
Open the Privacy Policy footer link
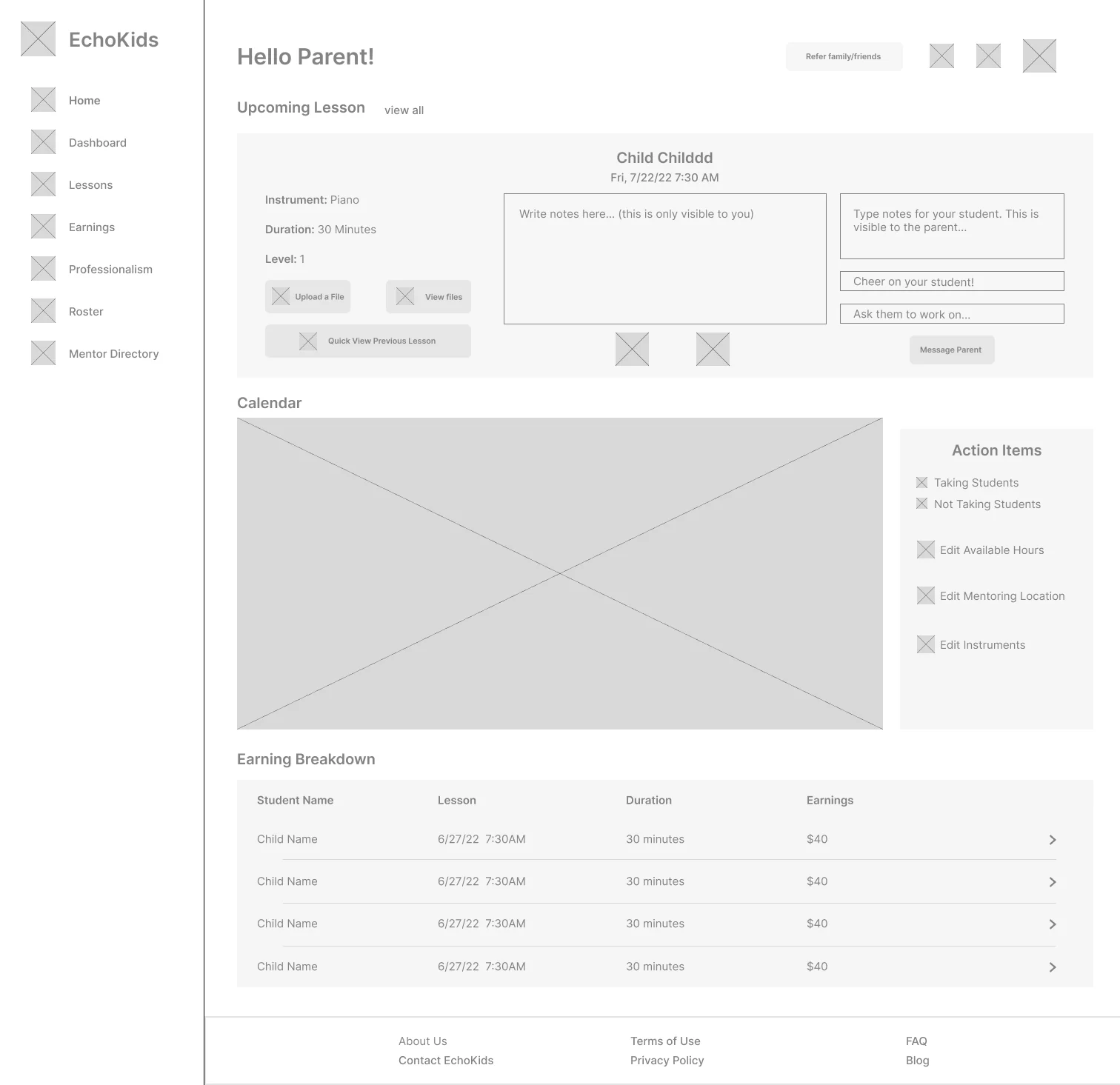tap(667, 1061)
